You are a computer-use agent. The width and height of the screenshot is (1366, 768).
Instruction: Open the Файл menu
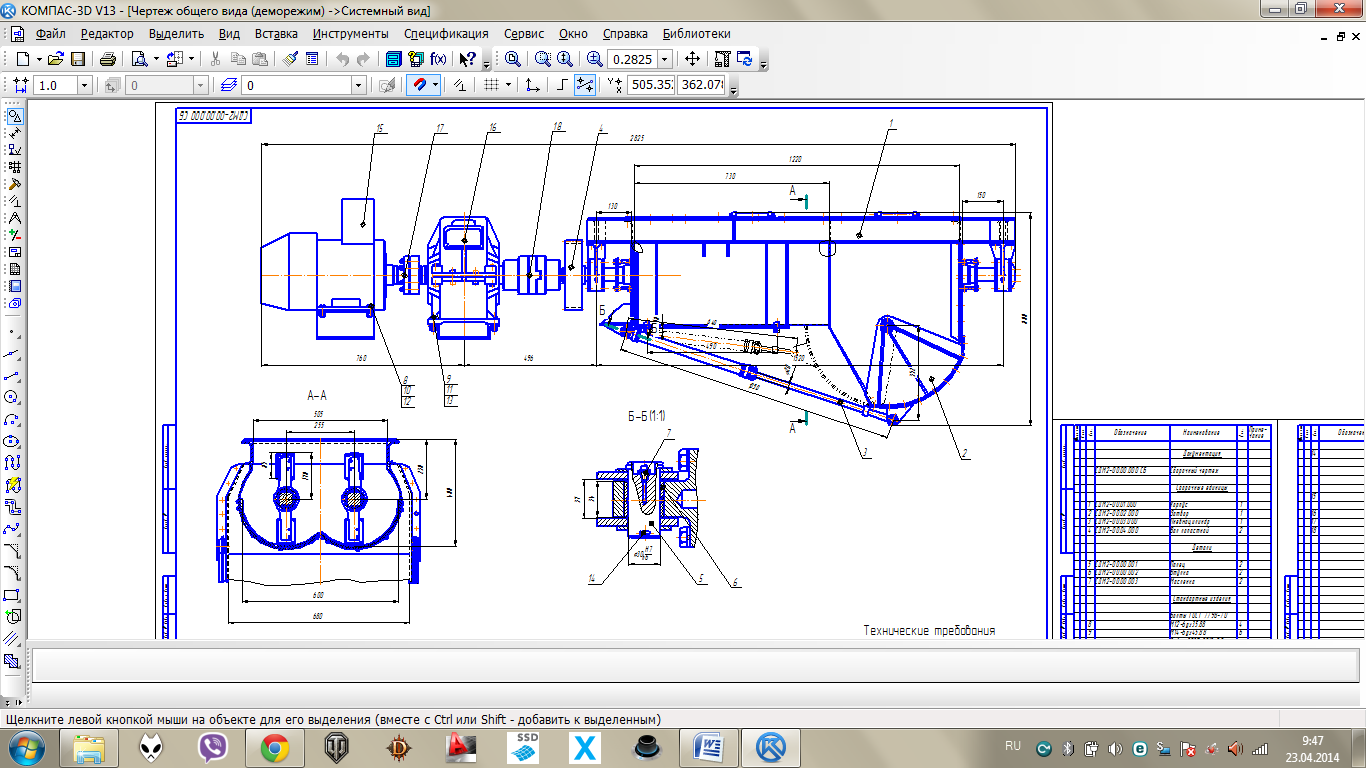(x=50, y=33)
